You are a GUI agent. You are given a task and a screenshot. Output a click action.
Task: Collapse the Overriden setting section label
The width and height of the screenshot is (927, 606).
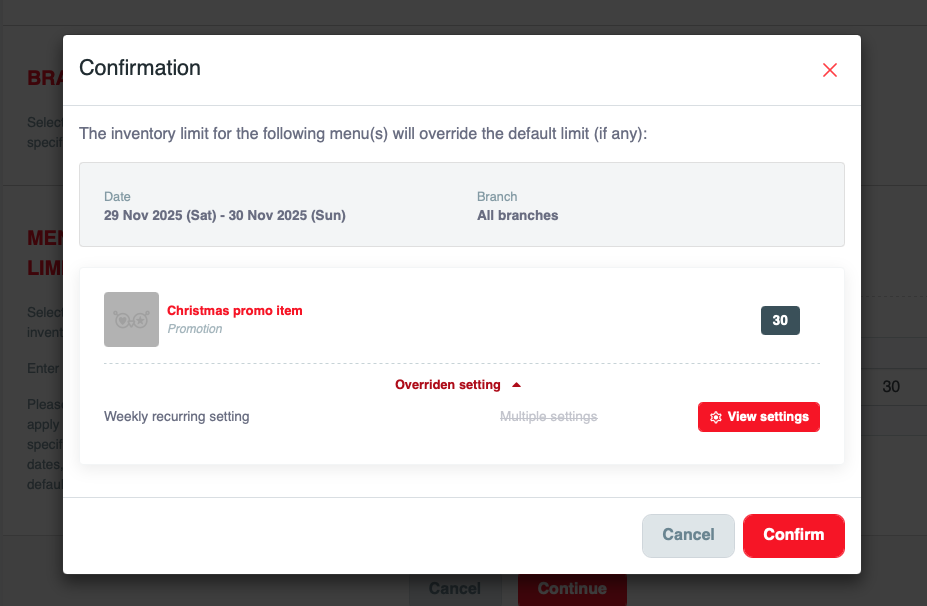click(x=447, y=385)
